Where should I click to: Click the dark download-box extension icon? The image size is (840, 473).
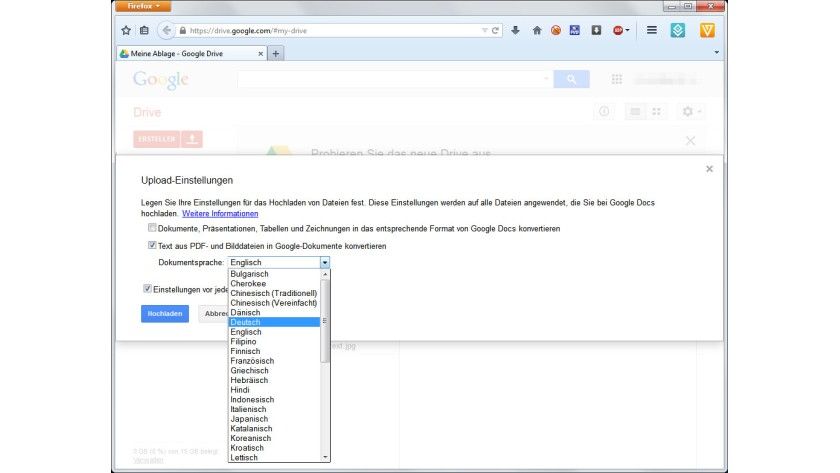click(x=596, y=31)
